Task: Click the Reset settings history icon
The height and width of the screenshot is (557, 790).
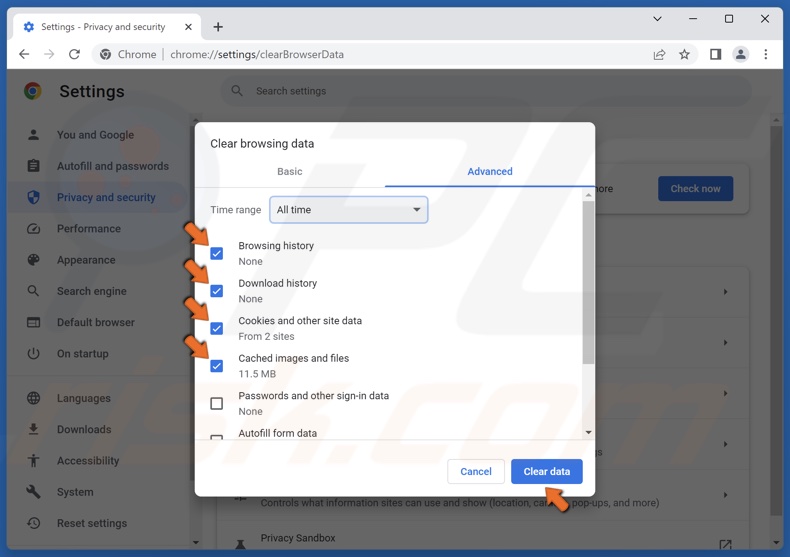Action: click(33, 523)
